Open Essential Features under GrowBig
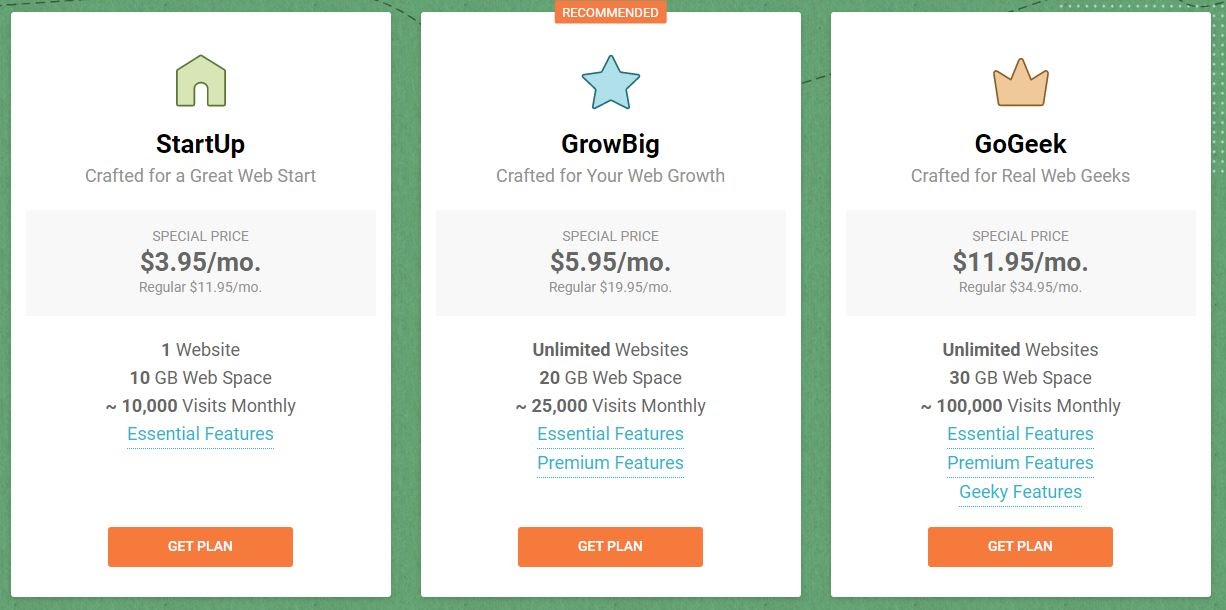This screenshot has width=1226, height=610. click(610, 434)
